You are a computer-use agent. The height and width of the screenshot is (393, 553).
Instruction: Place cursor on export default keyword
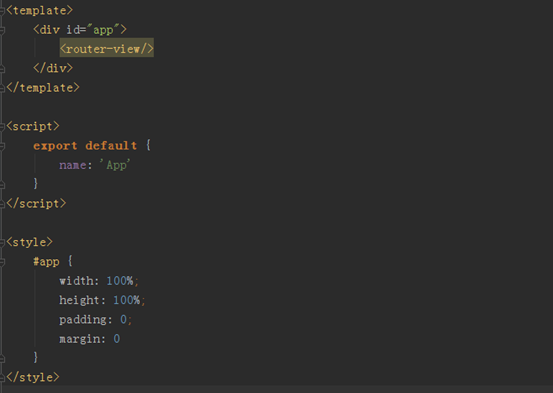85,145
